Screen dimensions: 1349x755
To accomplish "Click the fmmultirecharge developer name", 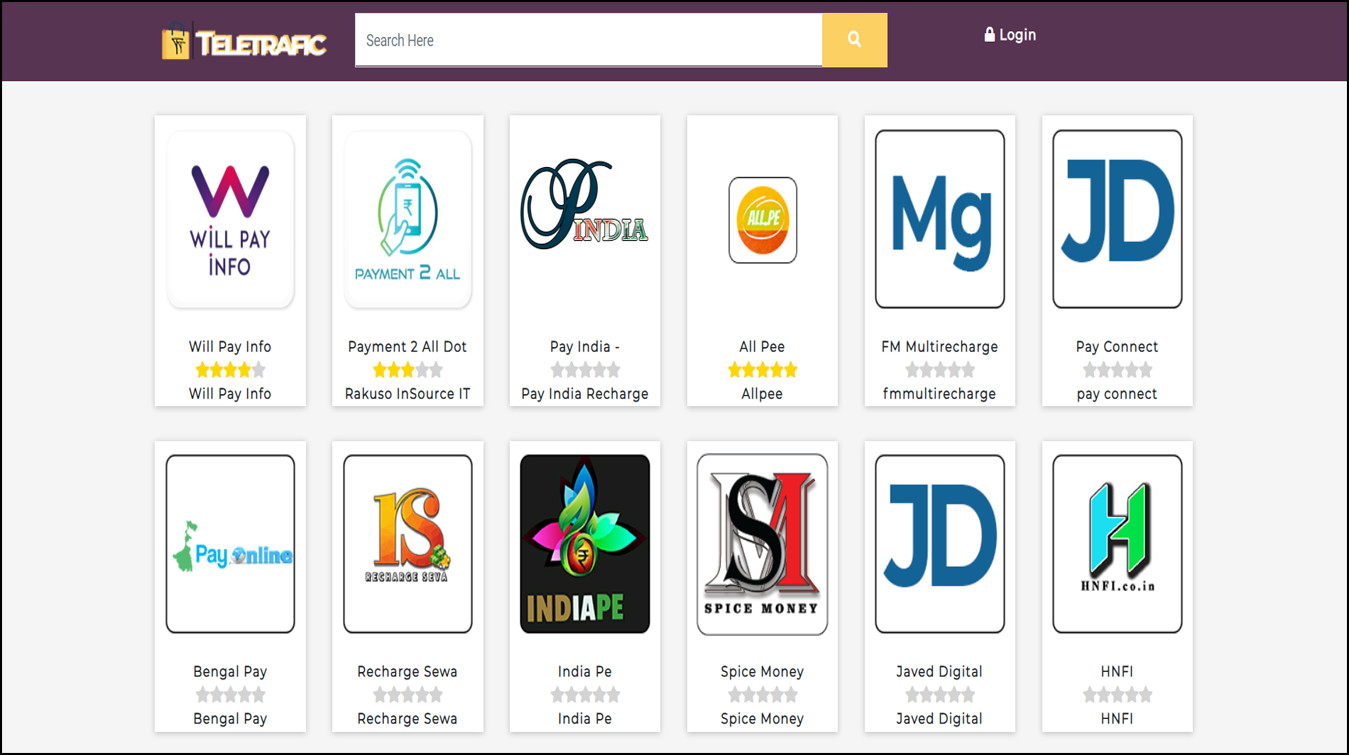I will pyautogui.click(x=939, y=394).
